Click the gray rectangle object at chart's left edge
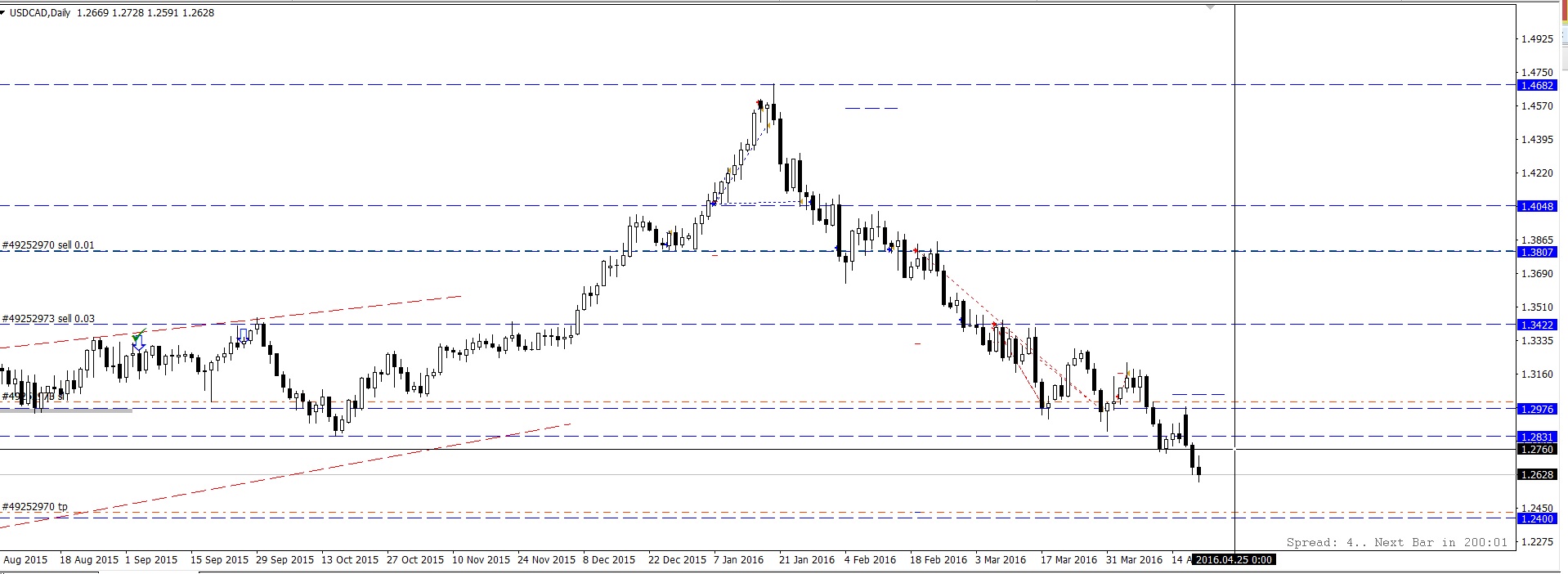1568x574 pixels. pyautogui.click(x=65, y=410)
